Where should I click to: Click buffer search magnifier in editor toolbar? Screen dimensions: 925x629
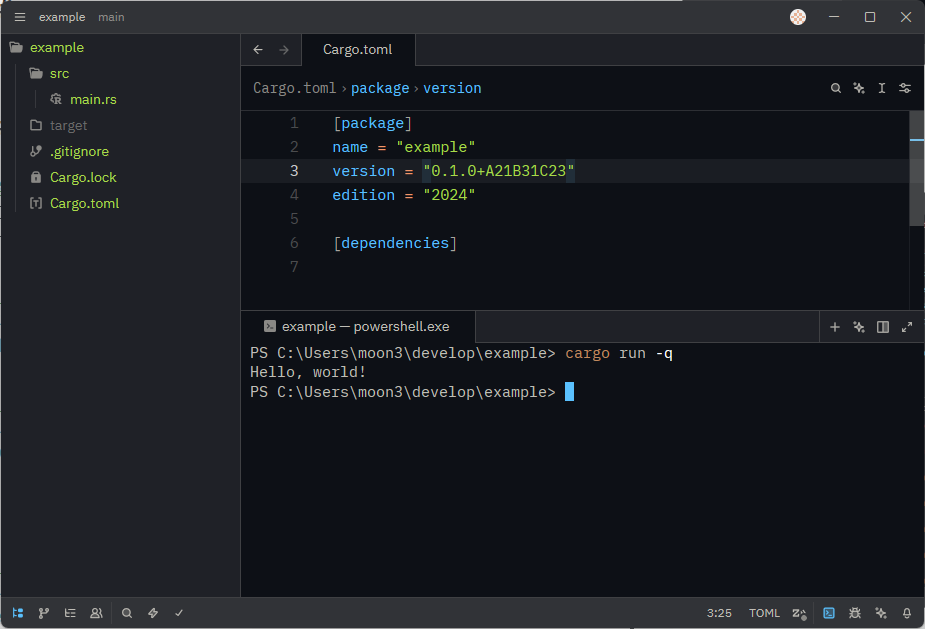coord(836,88)
